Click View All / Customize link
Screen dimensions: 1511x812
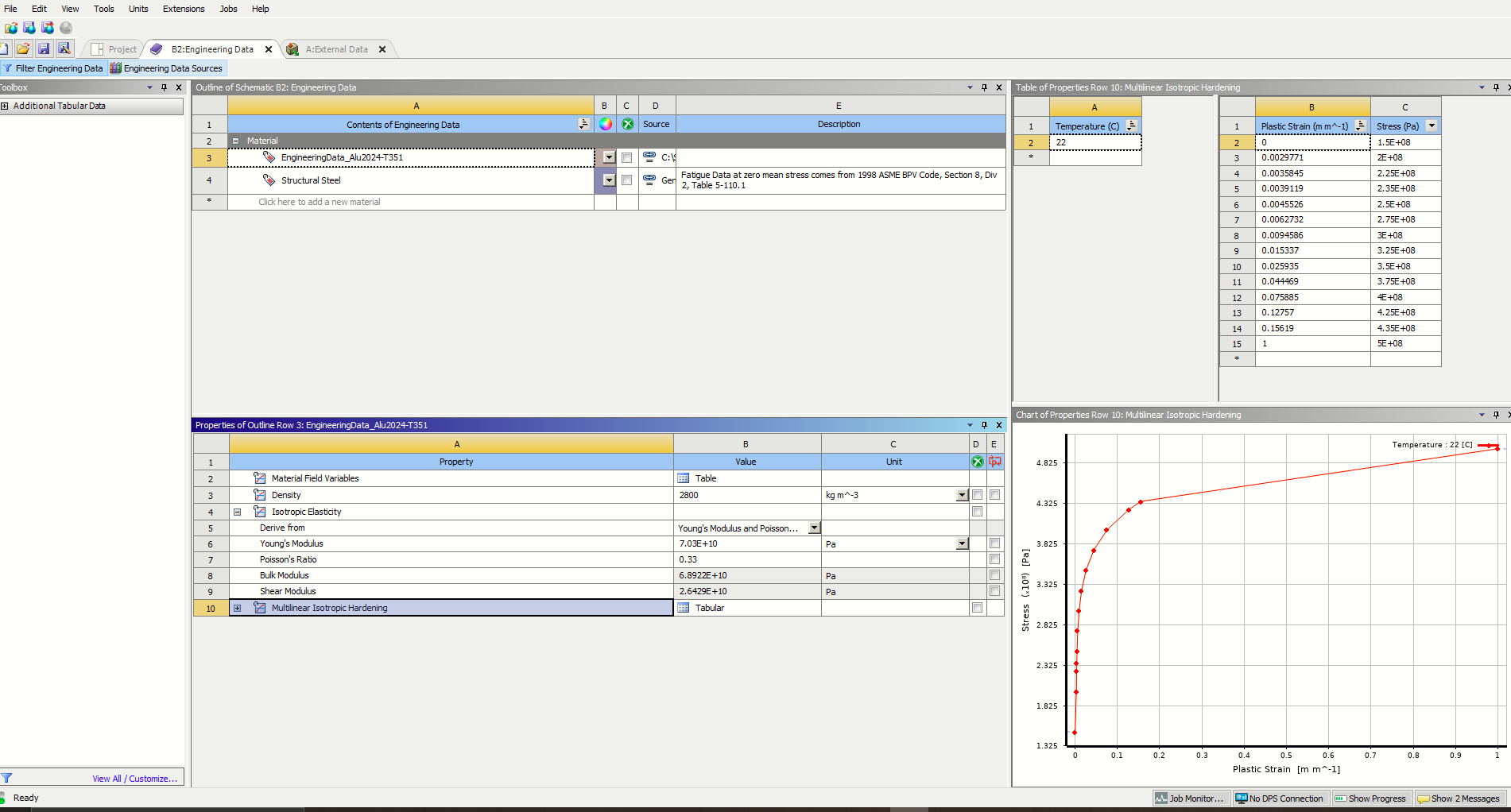pos(134,779)
